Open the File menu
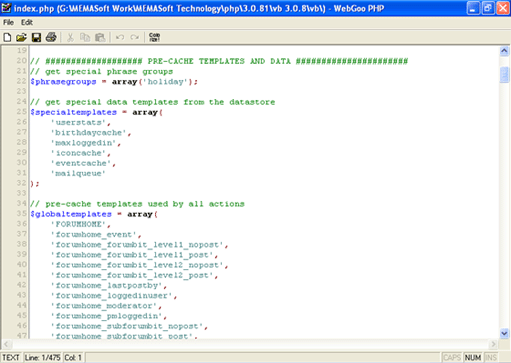Image resolution: width=511 pixels, height=363 pixels. point(8,22)
